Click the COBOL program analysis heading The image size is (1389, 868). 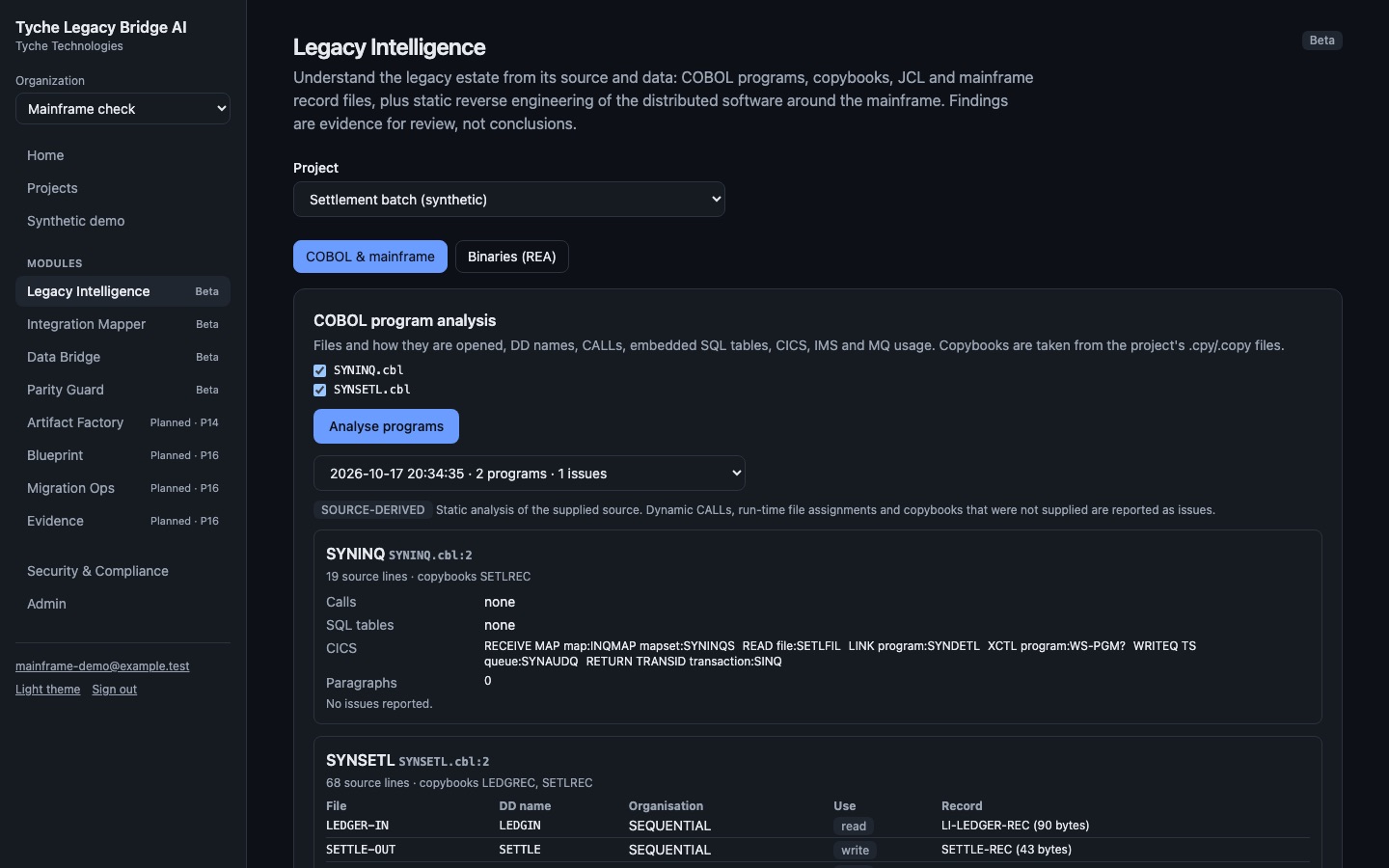[x=405, y=320]
